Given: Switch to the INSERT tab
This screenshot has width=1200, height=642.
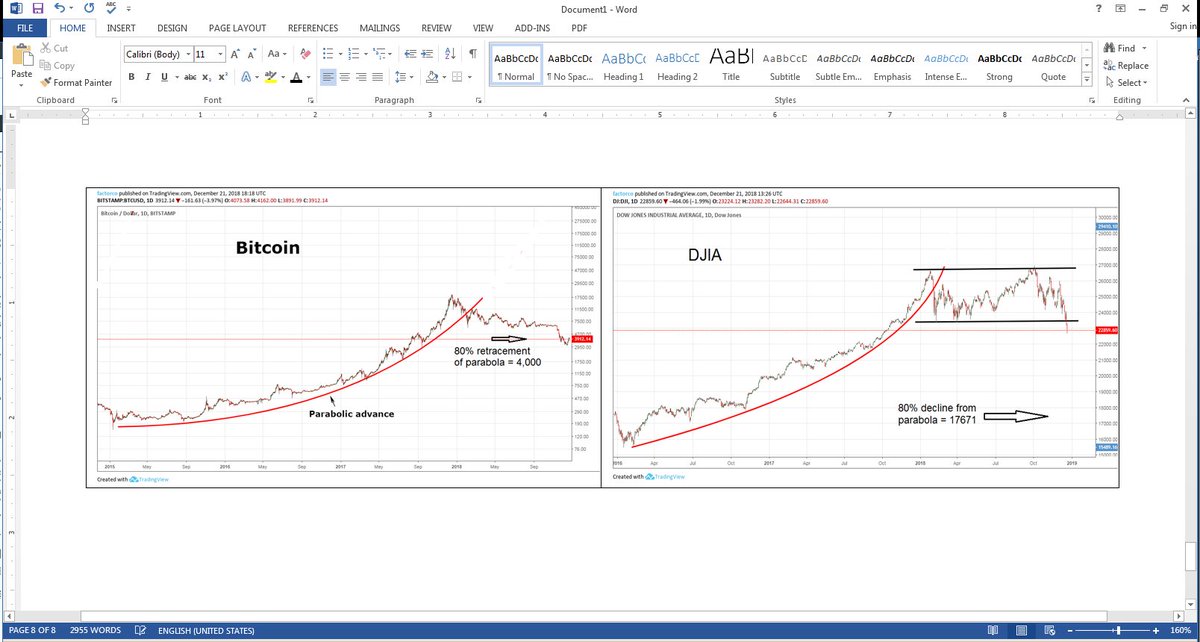Looking at the screenshot, I should pos(121,27).
